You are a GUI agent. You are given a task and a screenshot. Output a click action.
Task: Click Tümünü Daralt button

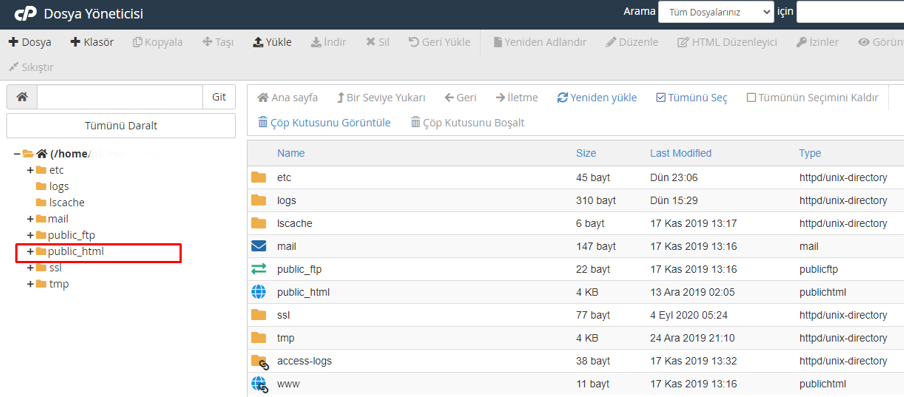point(121,126)
